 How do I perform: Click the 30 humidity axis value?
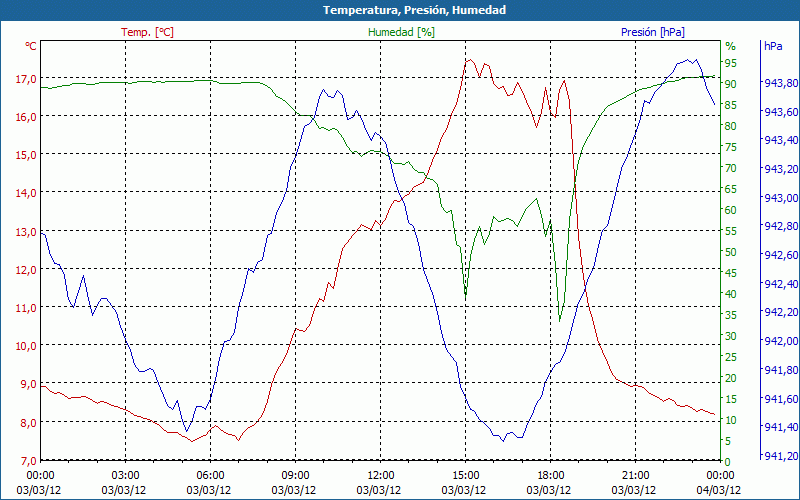tap(731, 336)
